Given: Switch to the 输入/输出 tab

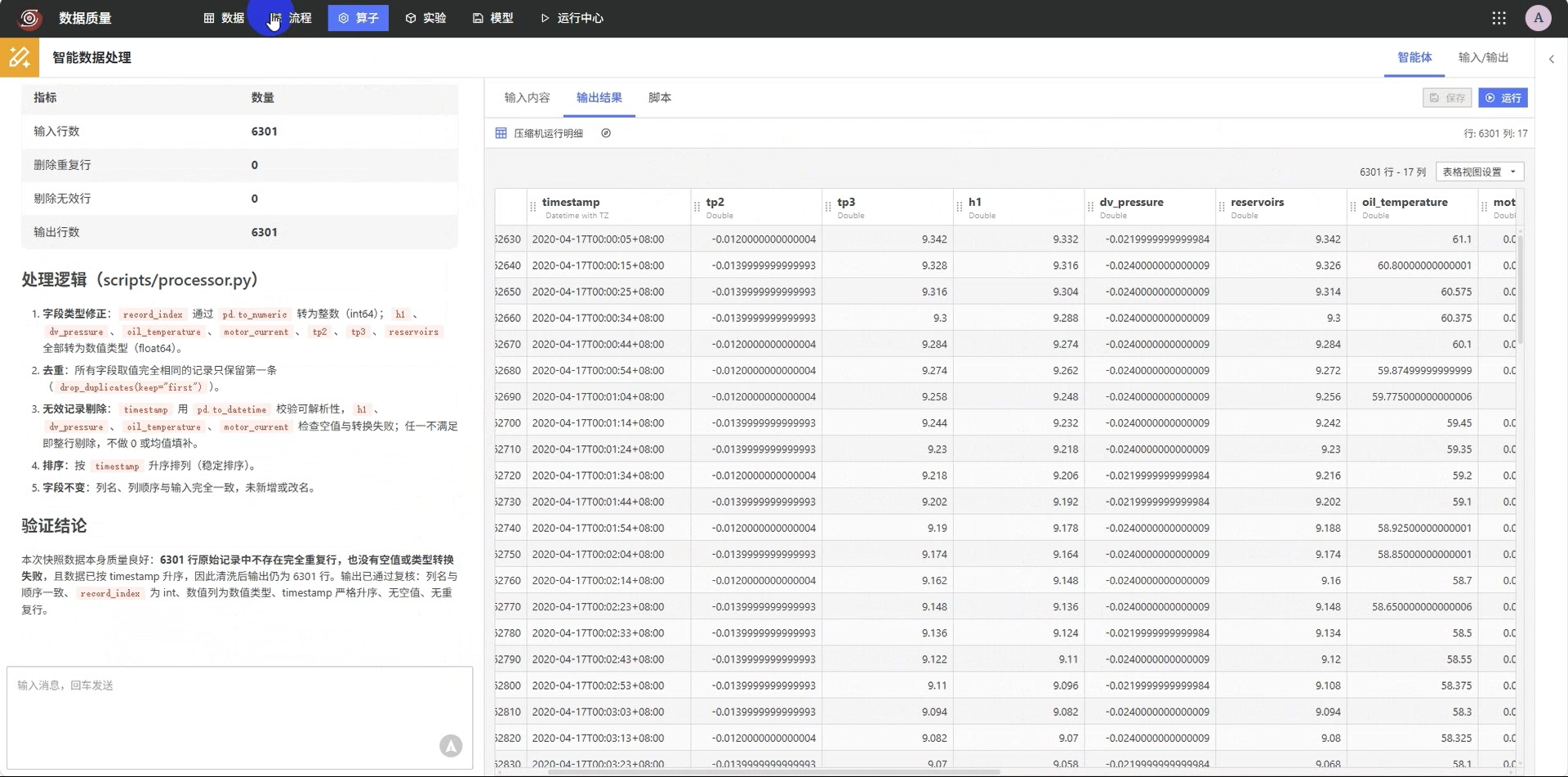Looking at the screenshot, I should 1483,57.
